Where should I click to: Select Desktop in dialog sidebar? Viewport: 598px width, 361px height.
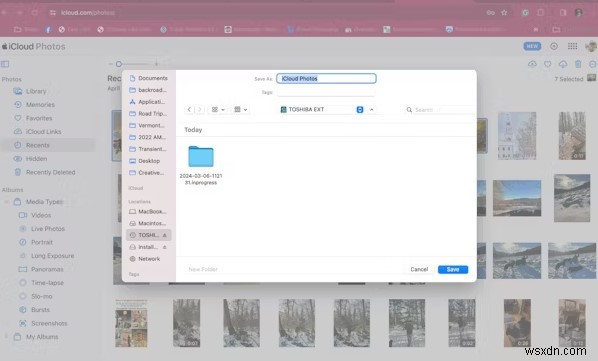(149, 161)
